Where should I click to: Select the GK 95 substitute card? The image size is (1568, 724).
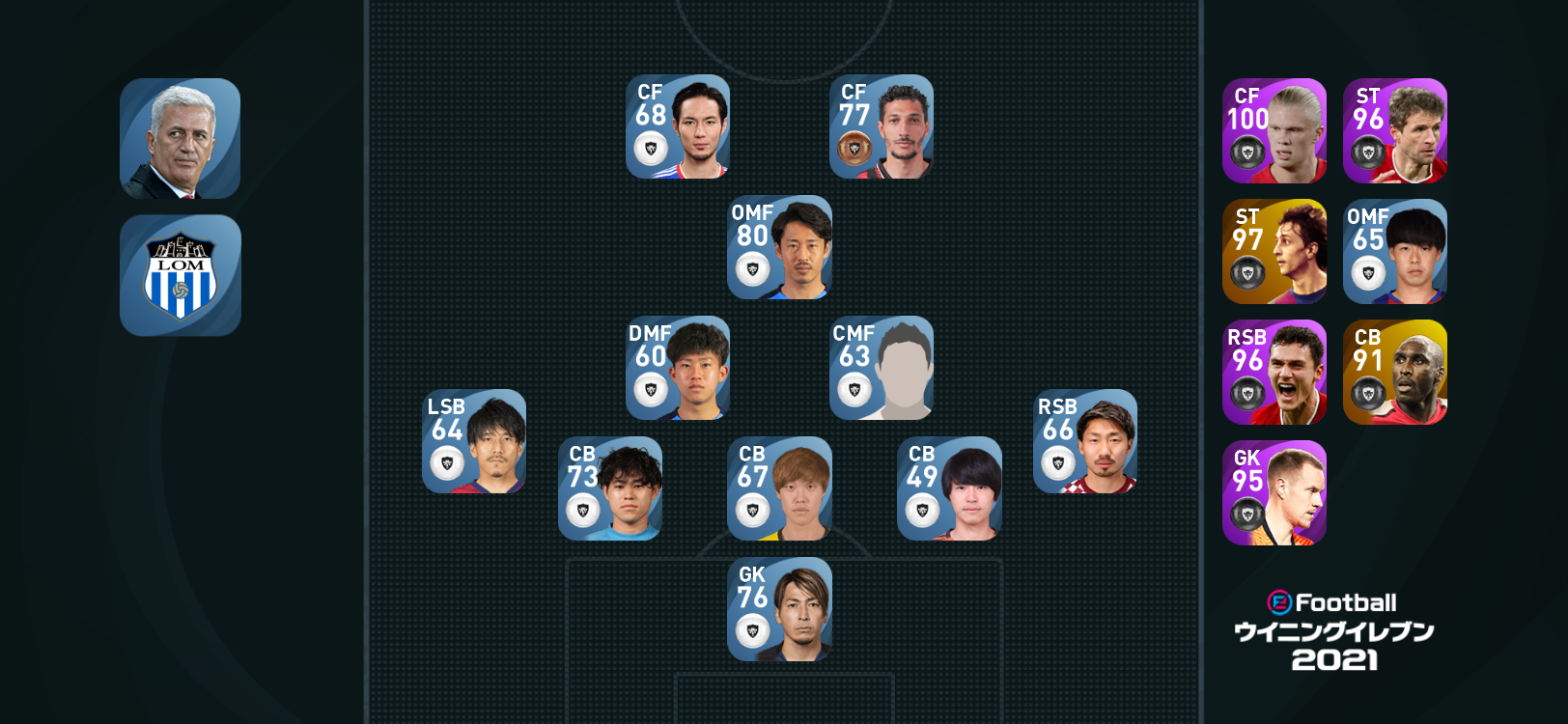pos(1274,492)
